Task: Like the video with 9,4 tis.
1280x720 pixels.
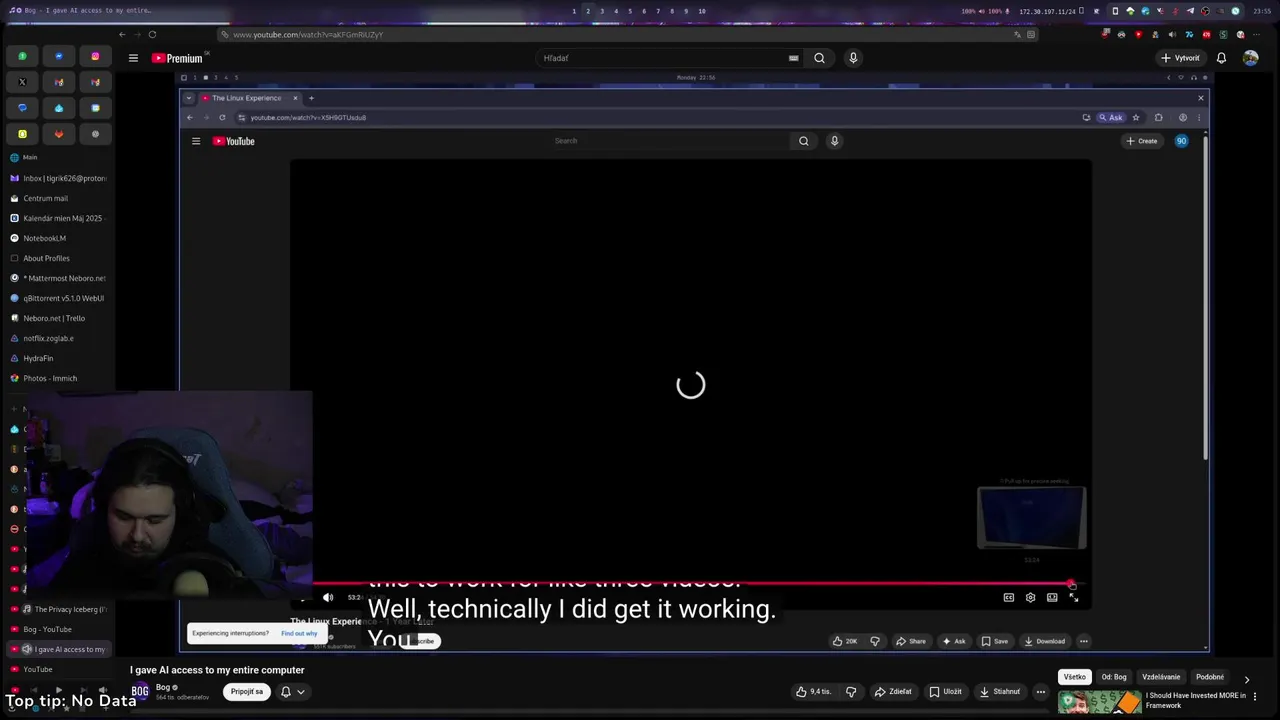Action: tap(813, 691)
